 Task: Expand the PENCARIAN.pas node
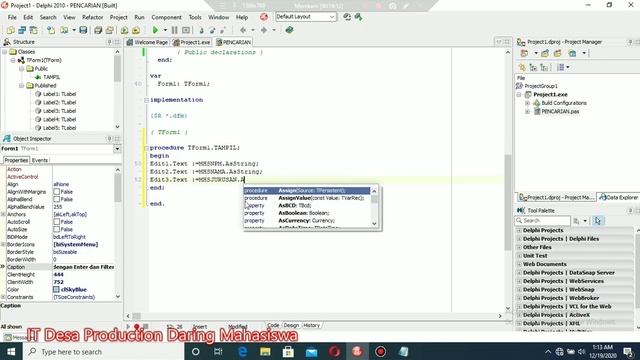click(x=527, y=111)
